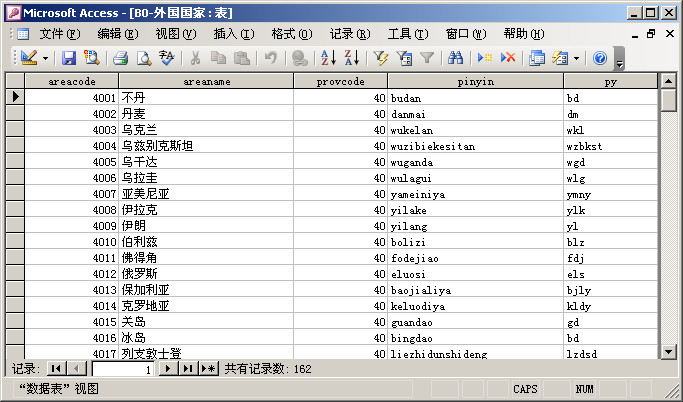The image size is (683, 402).
Task: Click vertical scrollbar up arrow
Action: (x=668, y=81)
